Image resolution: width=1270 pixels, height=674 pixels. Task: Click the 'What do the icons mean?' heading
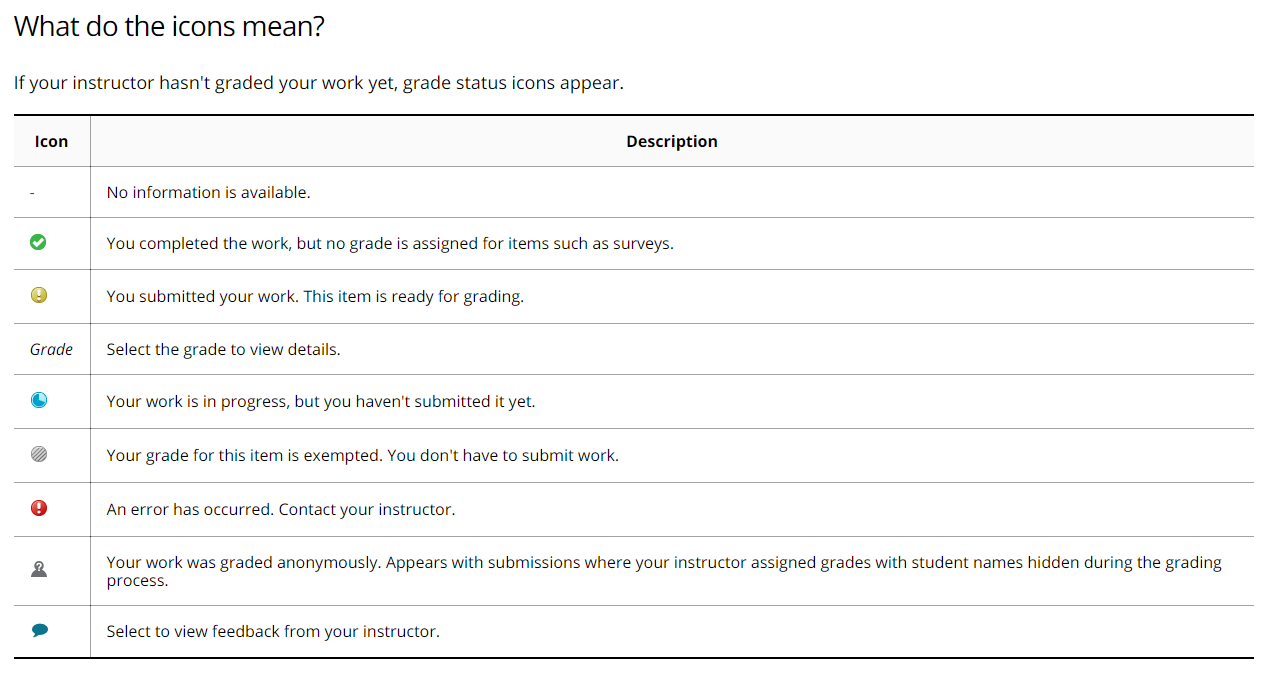[169, 26]
